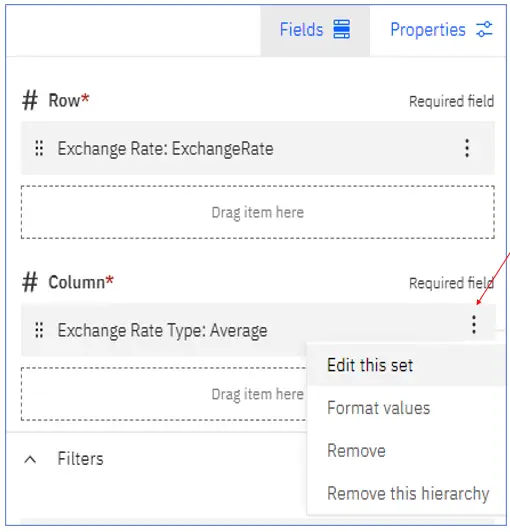Click the Filters section header label
The image size is (510, 532).
click(80, 459)
